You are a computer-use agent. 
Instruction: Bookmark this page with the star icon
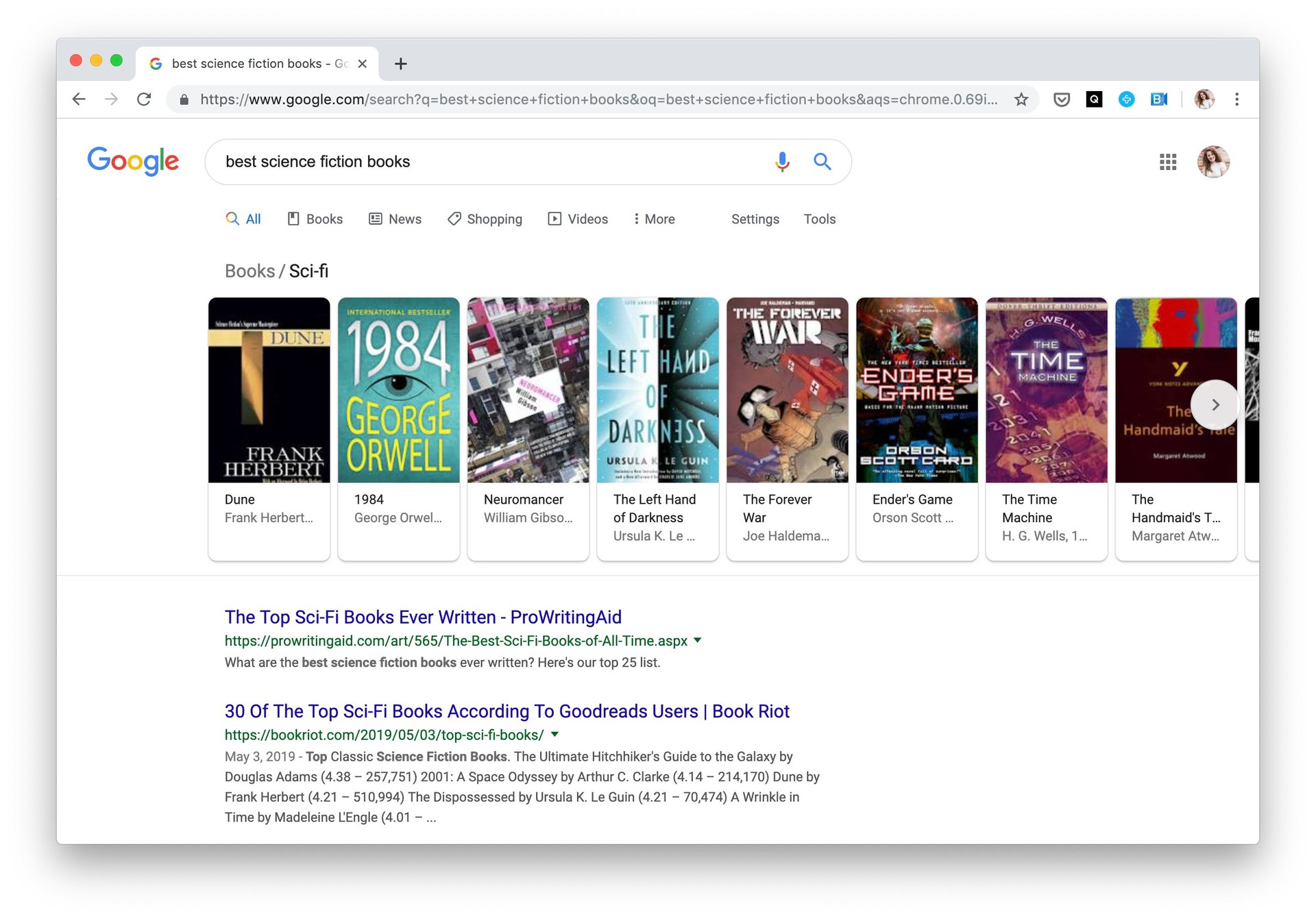point(1021,99)
